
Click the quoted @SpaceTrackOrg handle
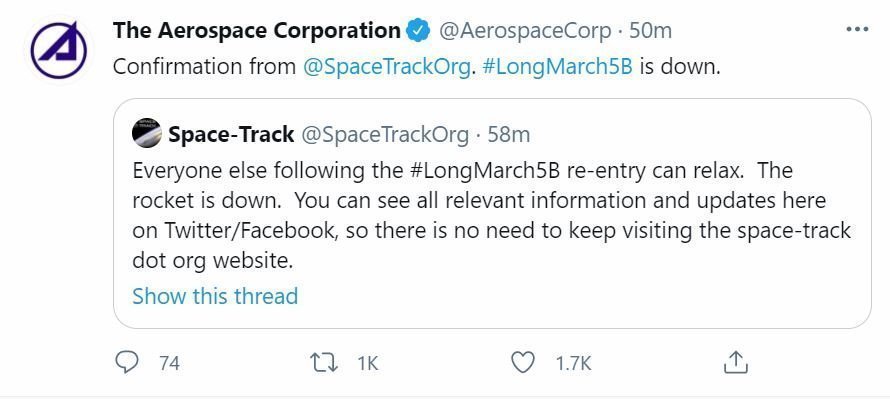pyautogui.click(x=384, y=135)
